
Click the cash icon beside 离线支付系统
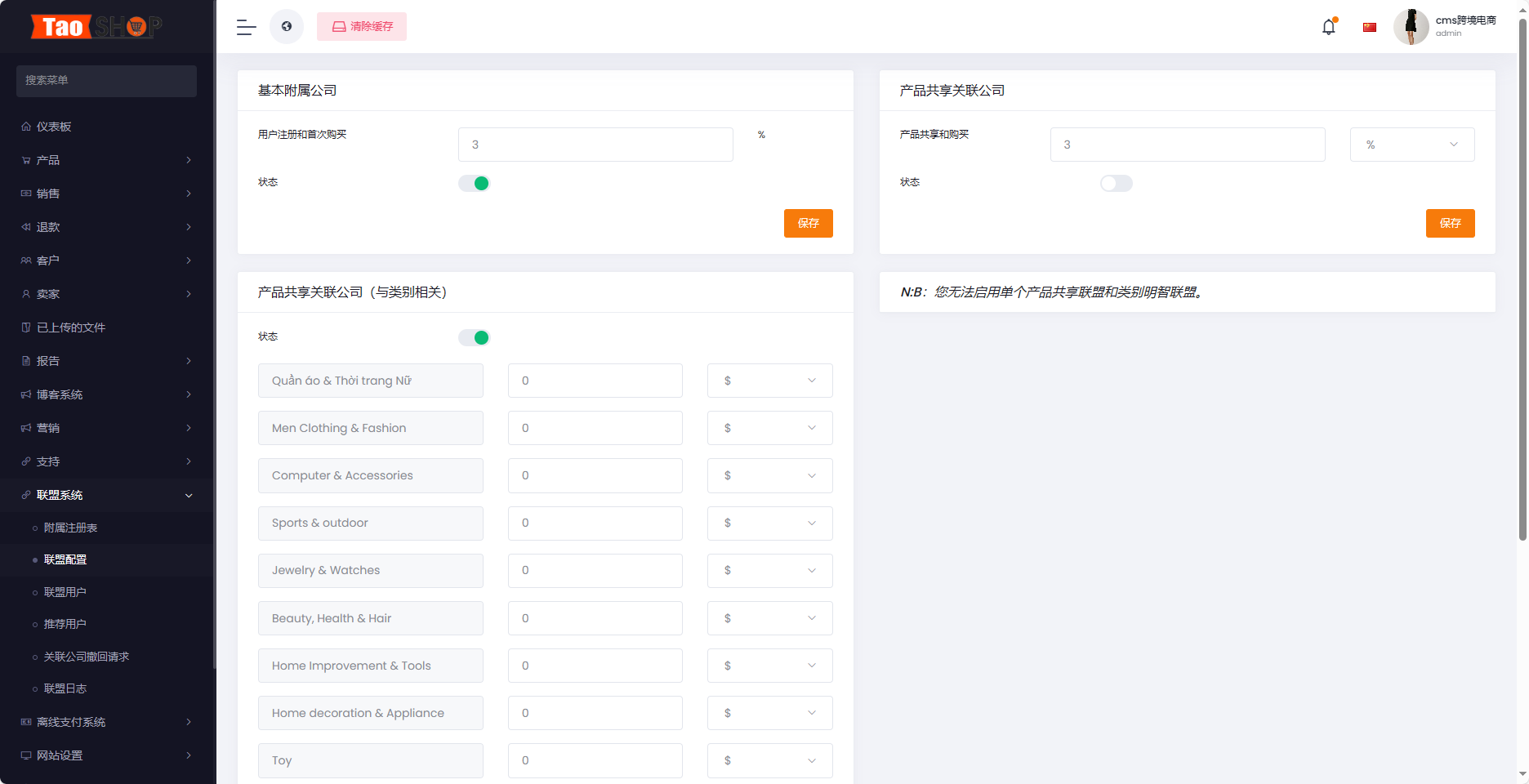coord(26,722)
